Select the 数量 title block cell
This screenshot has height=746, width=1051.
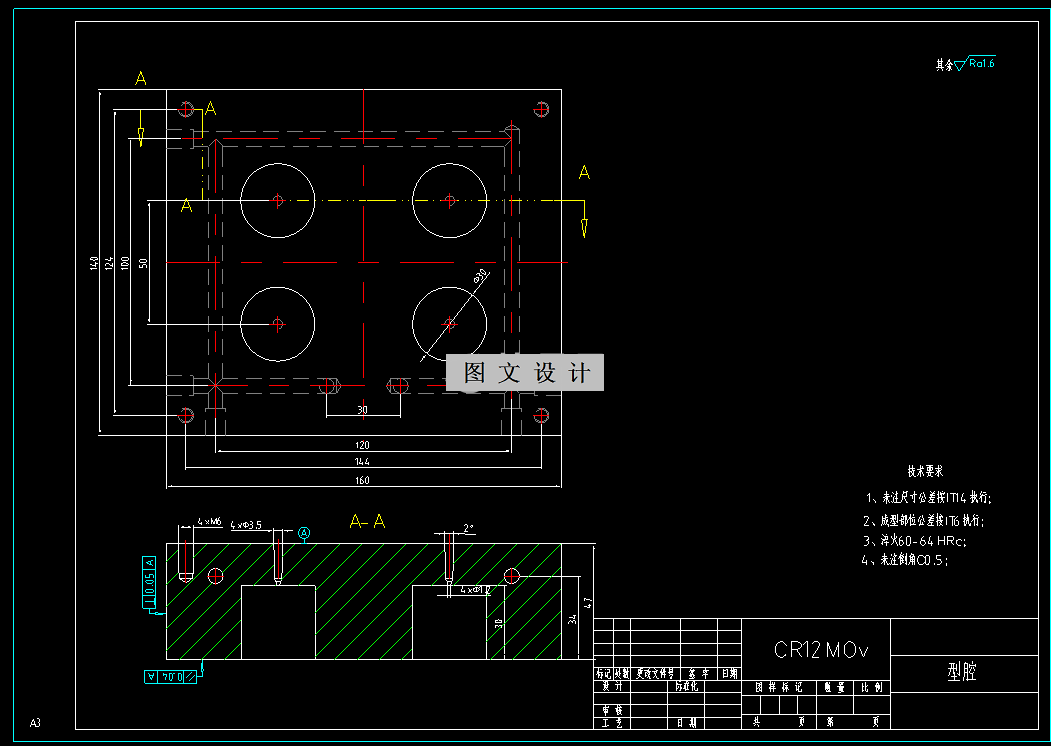[x=834, y=687]
